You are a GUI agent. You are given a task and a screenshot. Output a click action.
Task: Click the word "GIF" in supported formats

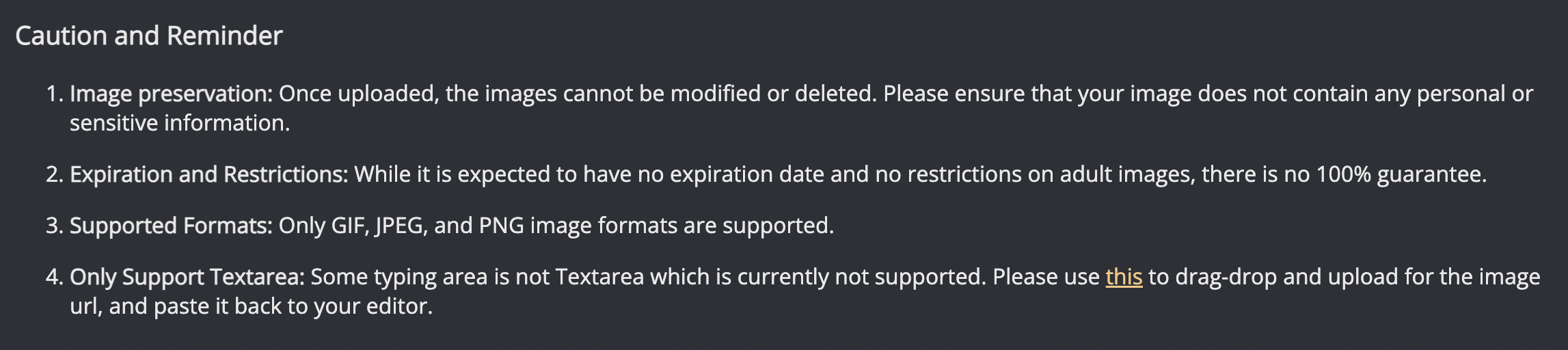pos(348,226)
